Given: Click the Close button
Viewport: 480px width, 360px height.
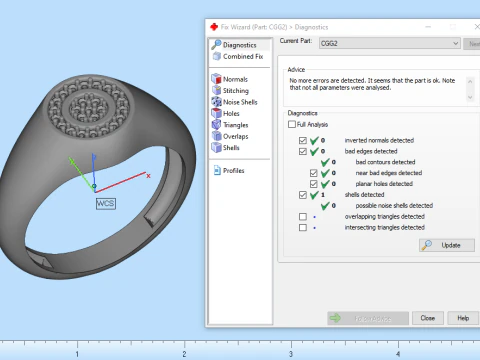Looking at the screenshot, I should coord(428,318).
